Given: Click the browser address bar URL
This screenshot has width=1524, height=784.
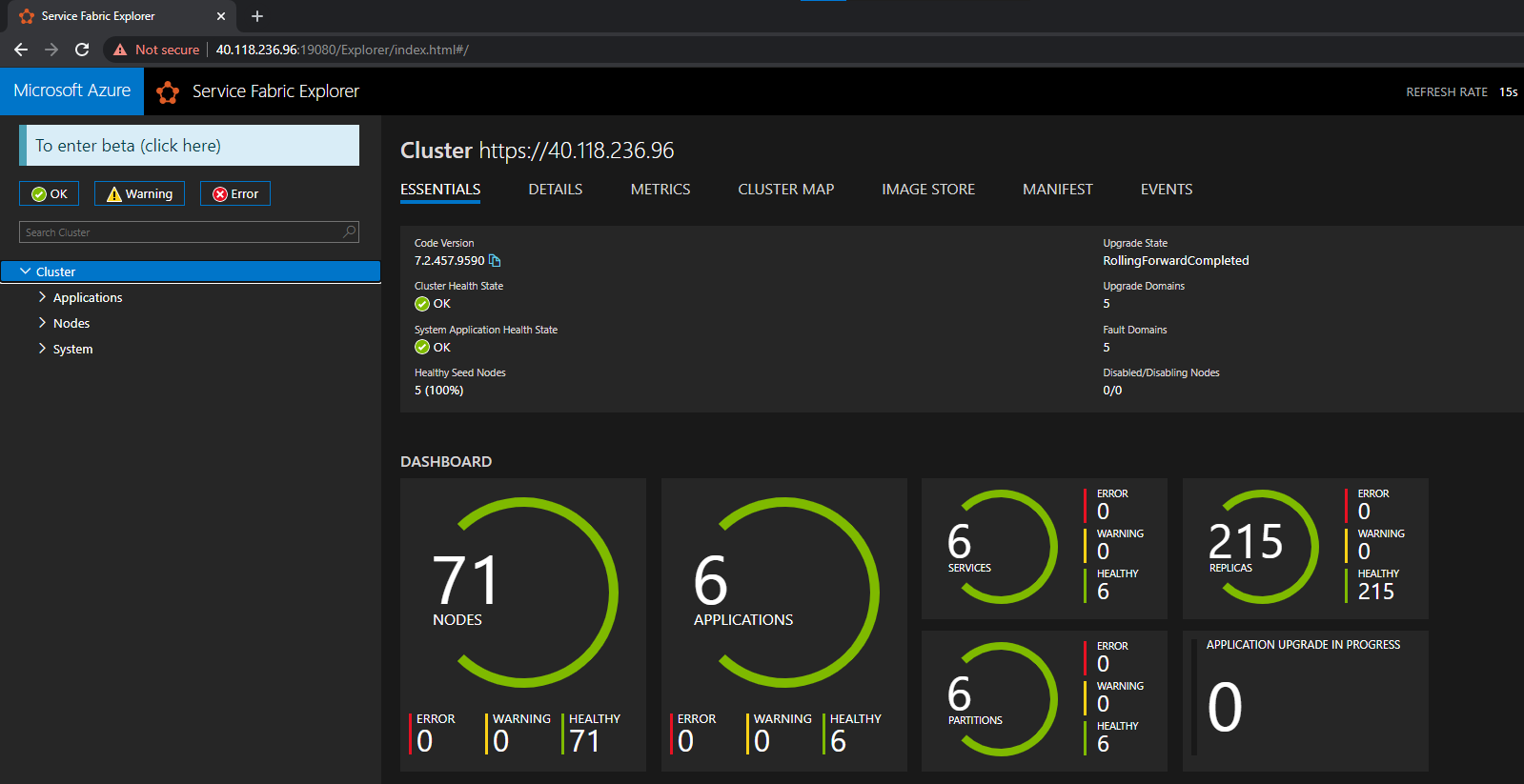Looking at the screenshot, I should (x=342, y=50).
